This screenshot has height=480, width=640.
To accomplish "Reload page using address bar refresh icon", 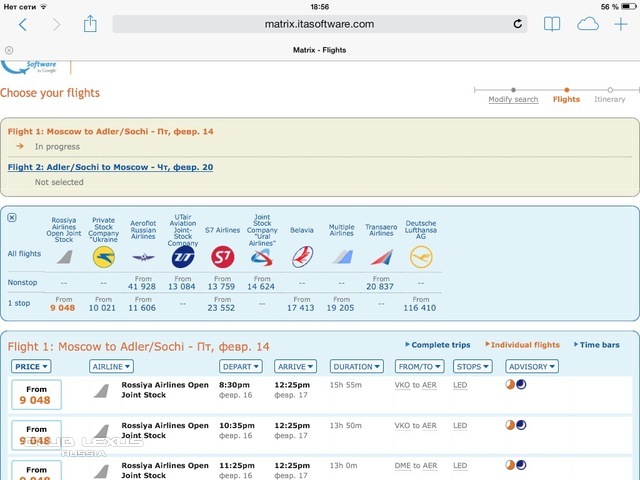I will click(x=518, y=24).
